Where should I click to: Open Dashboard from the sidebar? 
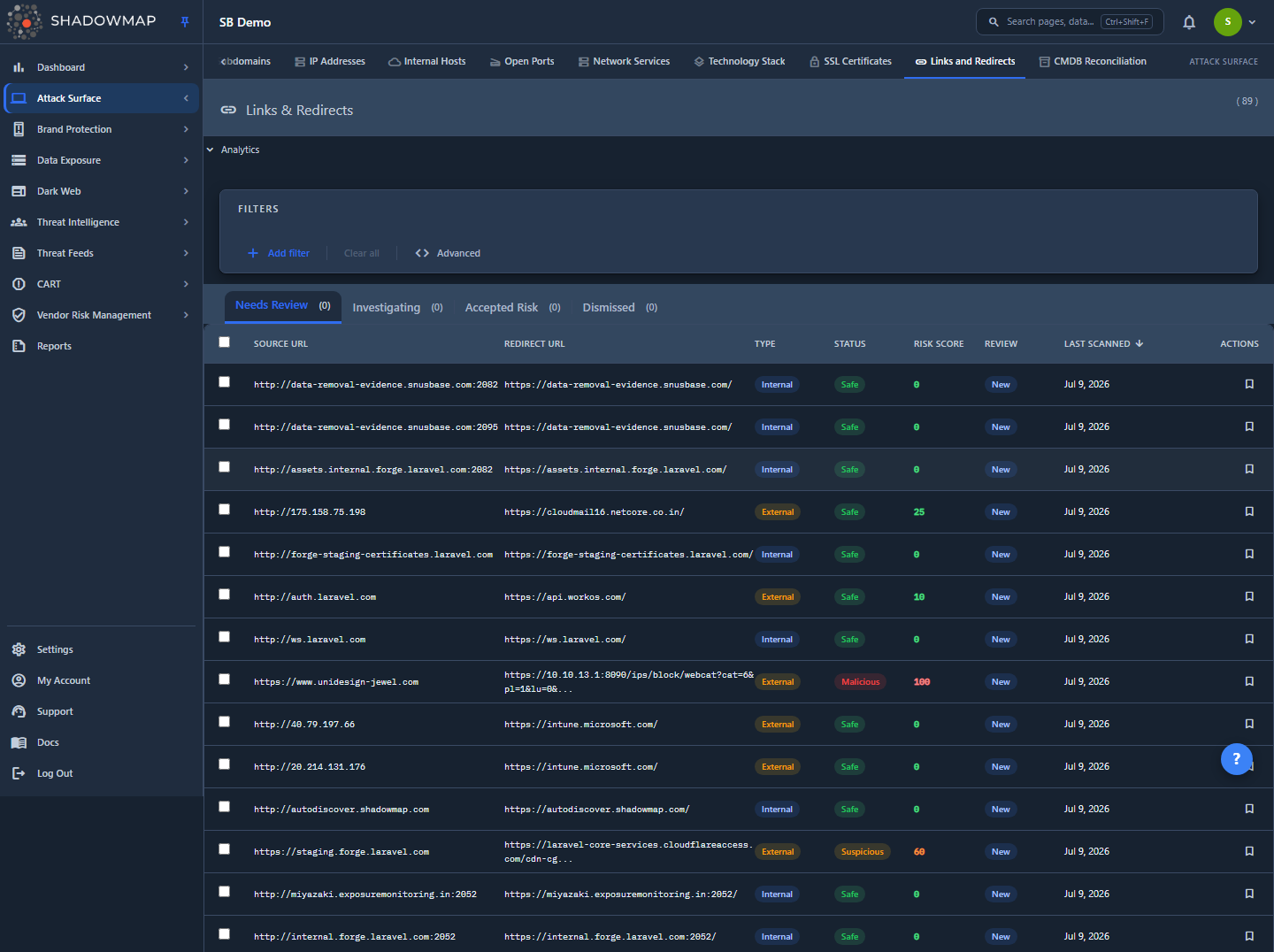coord(100,67)
